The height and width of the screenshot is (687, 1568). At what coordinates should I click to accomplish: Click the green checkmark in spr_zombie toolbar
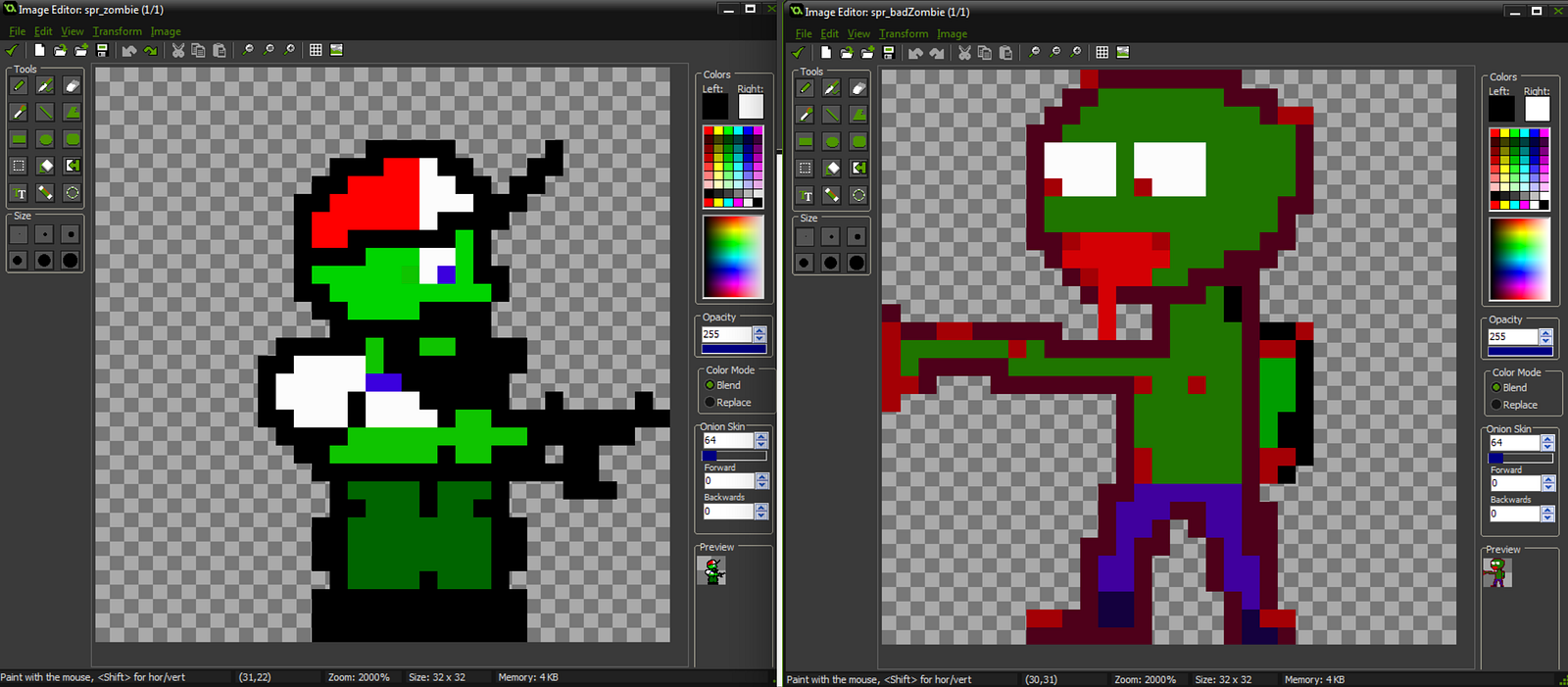click(x=12, y=50)
